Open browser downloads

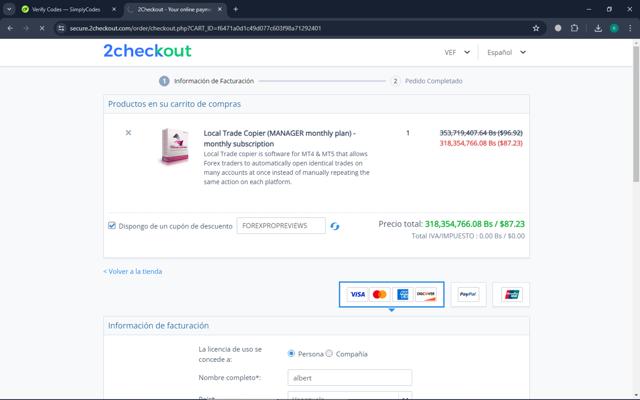click(x=598, y=28)
